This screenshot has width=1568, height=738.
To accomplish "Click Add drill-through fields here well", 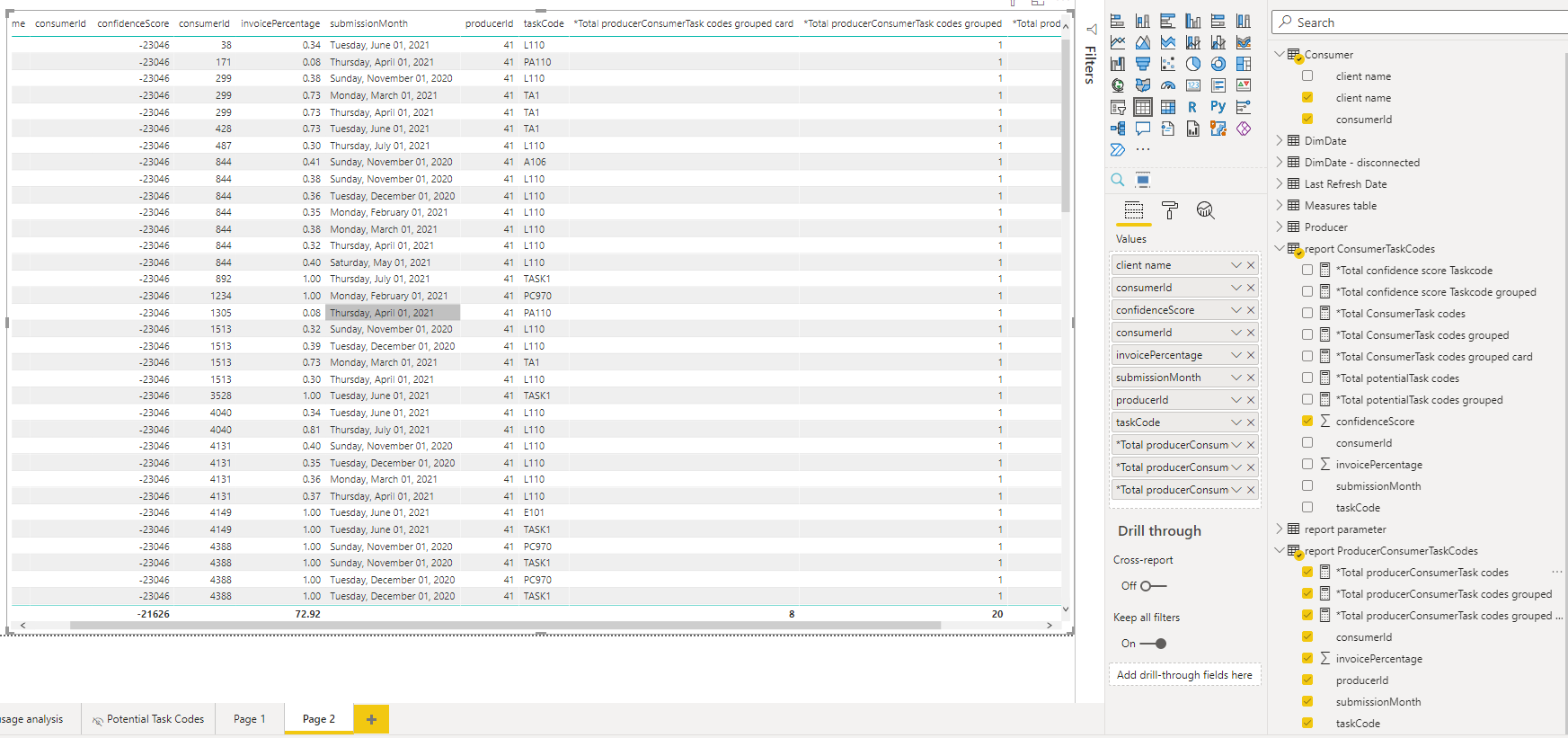I will coord(1184,675).
